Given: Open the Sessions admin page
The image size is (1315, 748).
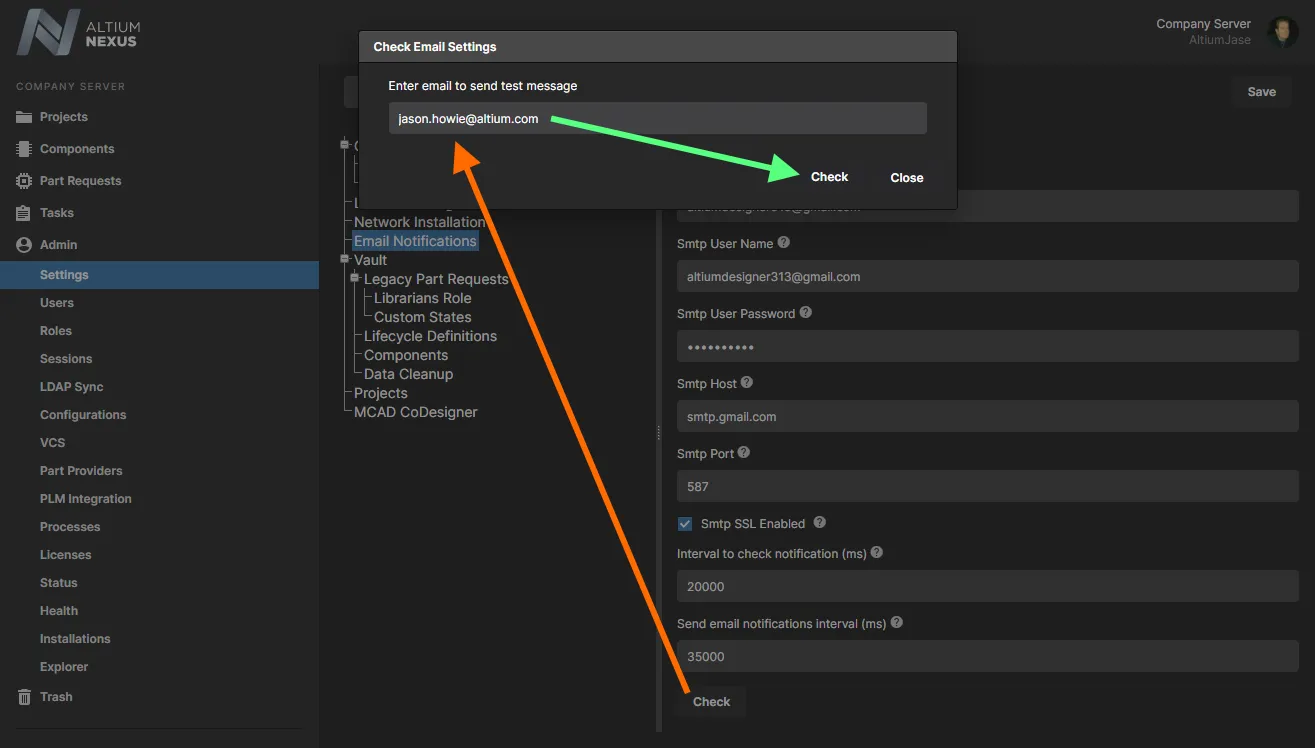Looking at the screenshot, I should coord(66,359).
